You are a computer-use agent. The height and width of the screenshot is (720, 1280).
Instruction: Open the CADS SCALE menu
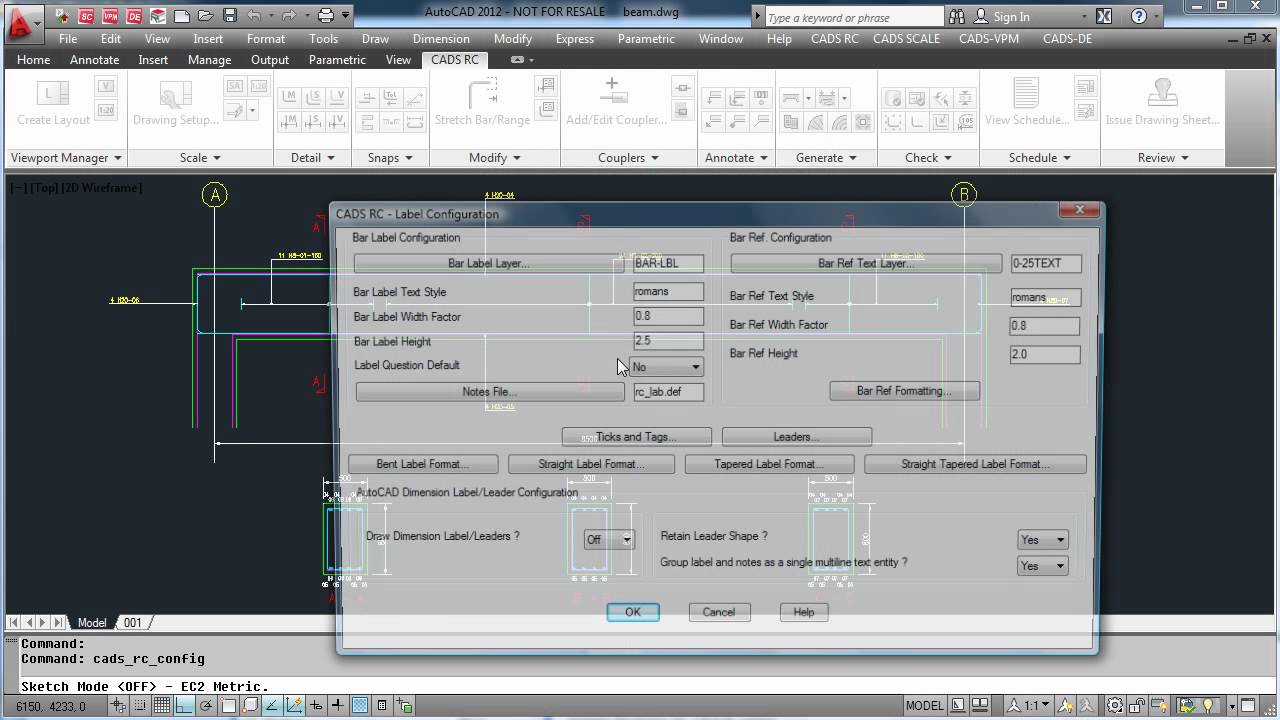(x=906, y=39)
